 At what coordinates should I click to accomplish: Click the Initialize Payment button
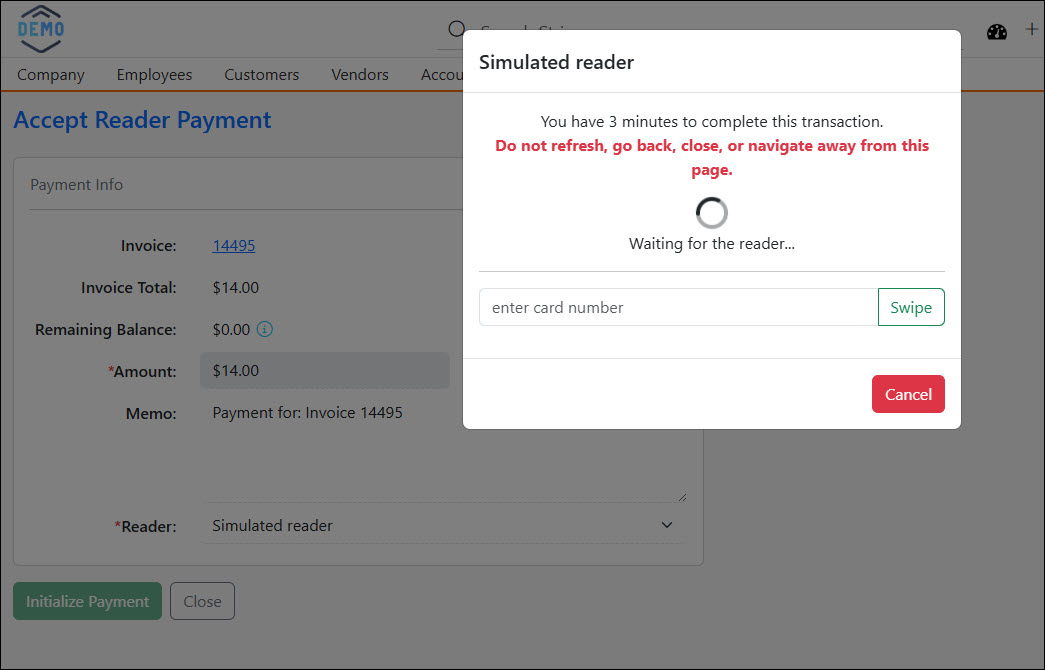pos(87,601)
